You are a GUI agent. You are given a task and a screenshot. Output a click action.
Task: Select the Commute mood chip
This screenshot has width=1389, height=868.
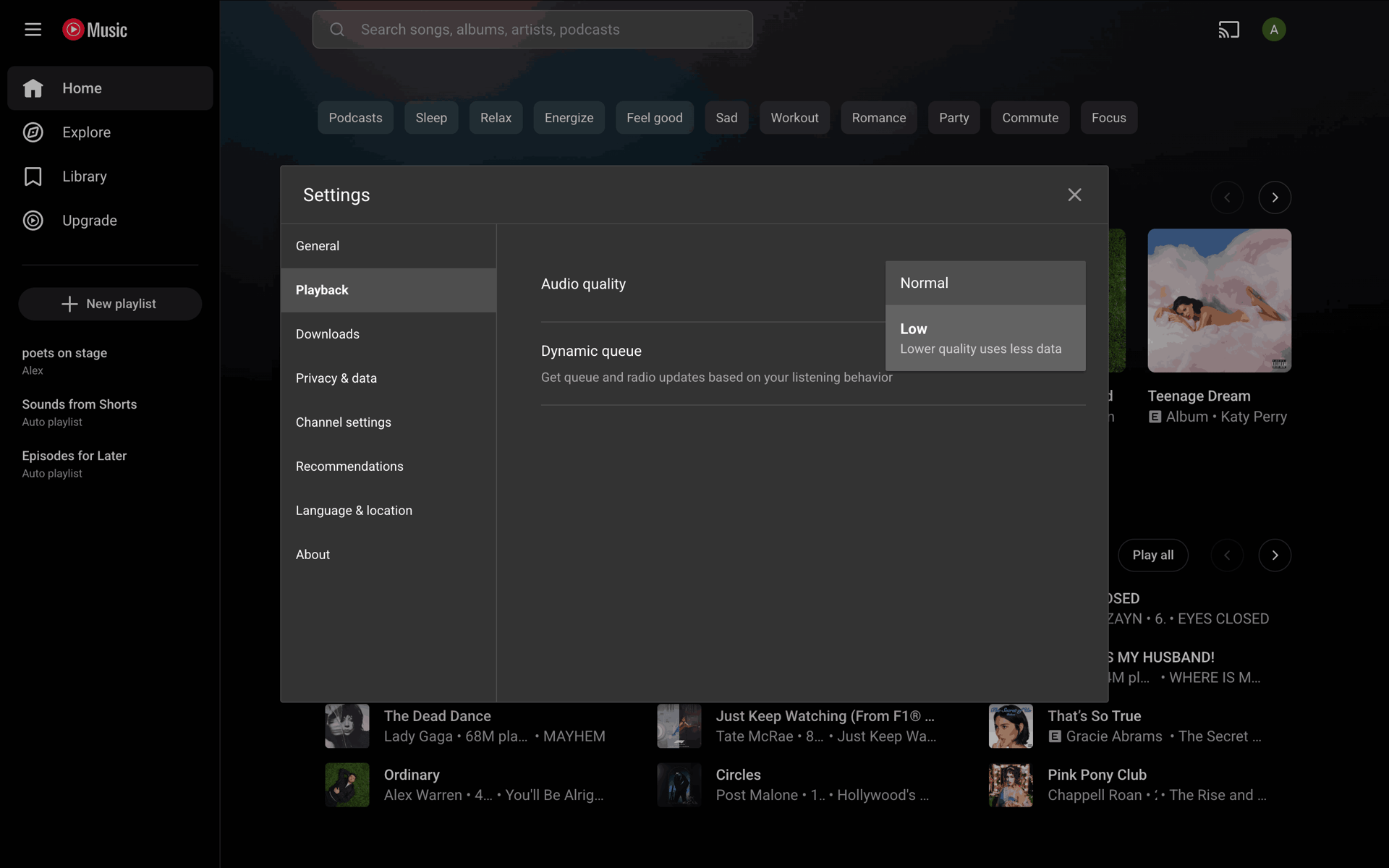[x=1030, y=118]
